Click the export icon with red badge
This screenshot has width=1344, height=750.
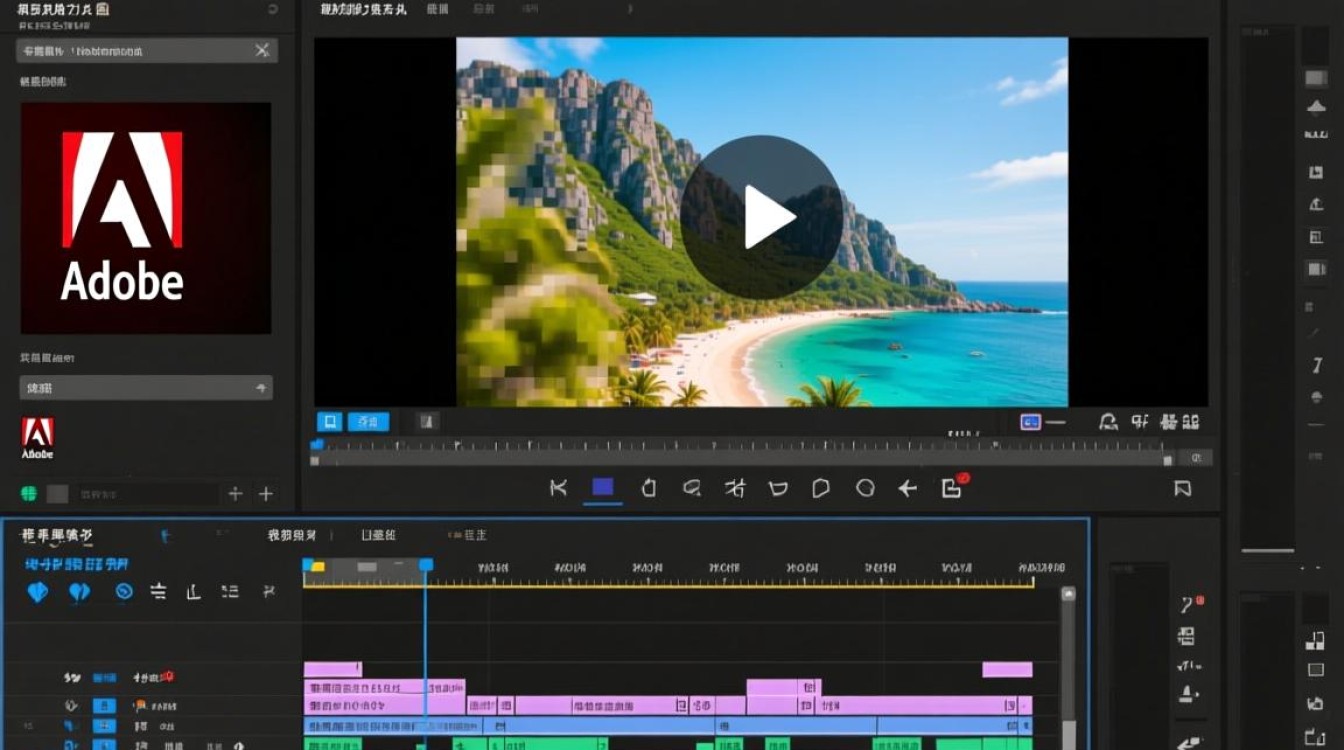pos(952,487)
